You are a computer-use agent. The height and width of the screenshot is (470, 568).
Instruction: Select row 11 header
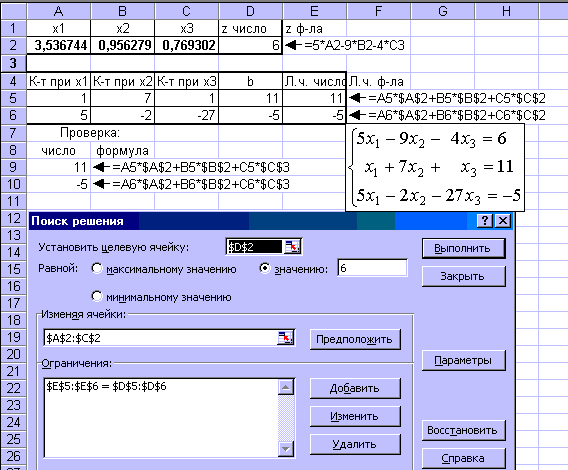coord(13,201)
